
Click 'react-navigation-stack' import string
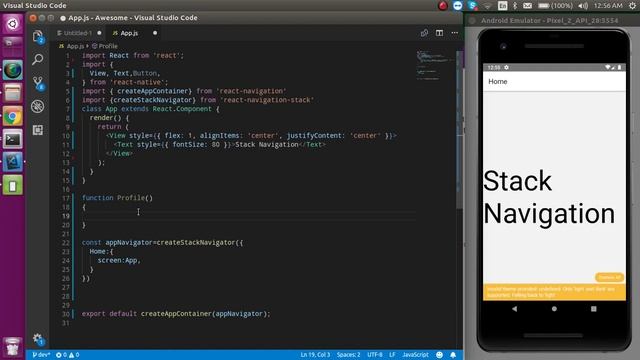point(267,100)
